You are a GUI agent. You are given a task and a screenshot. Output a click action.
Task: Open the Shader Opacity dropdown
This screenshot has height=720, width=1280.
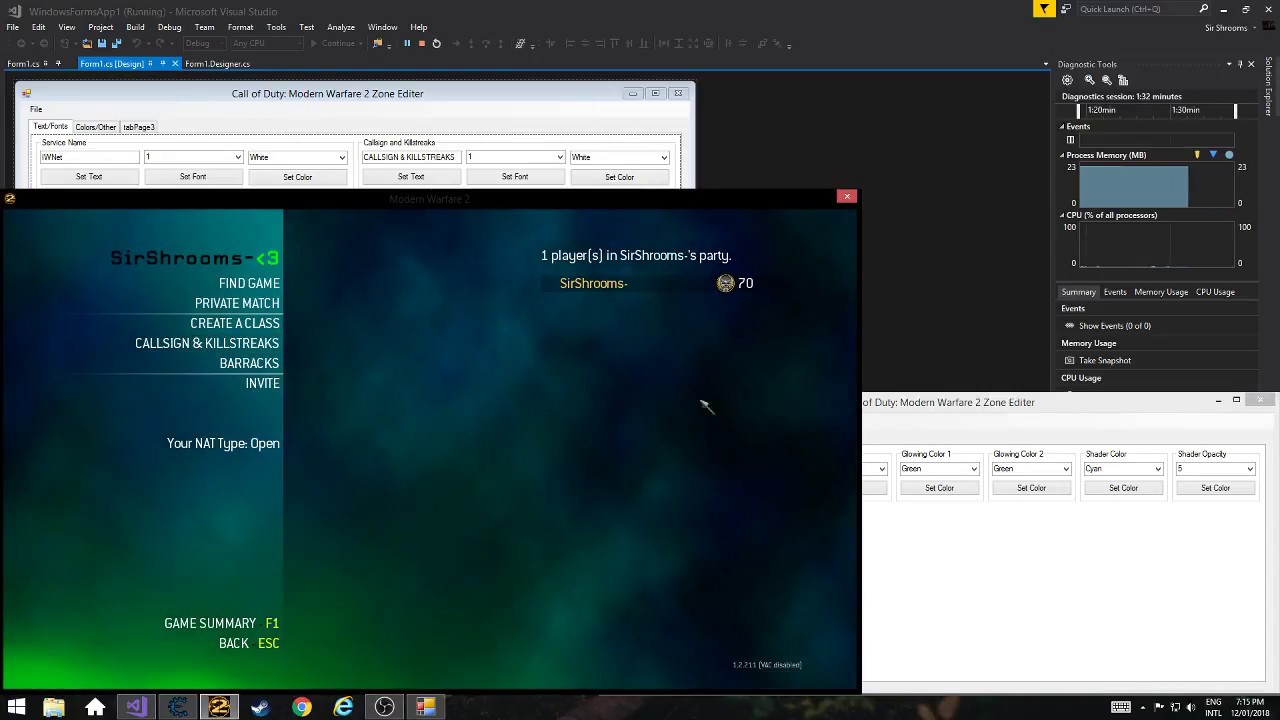coord(1215,469)
